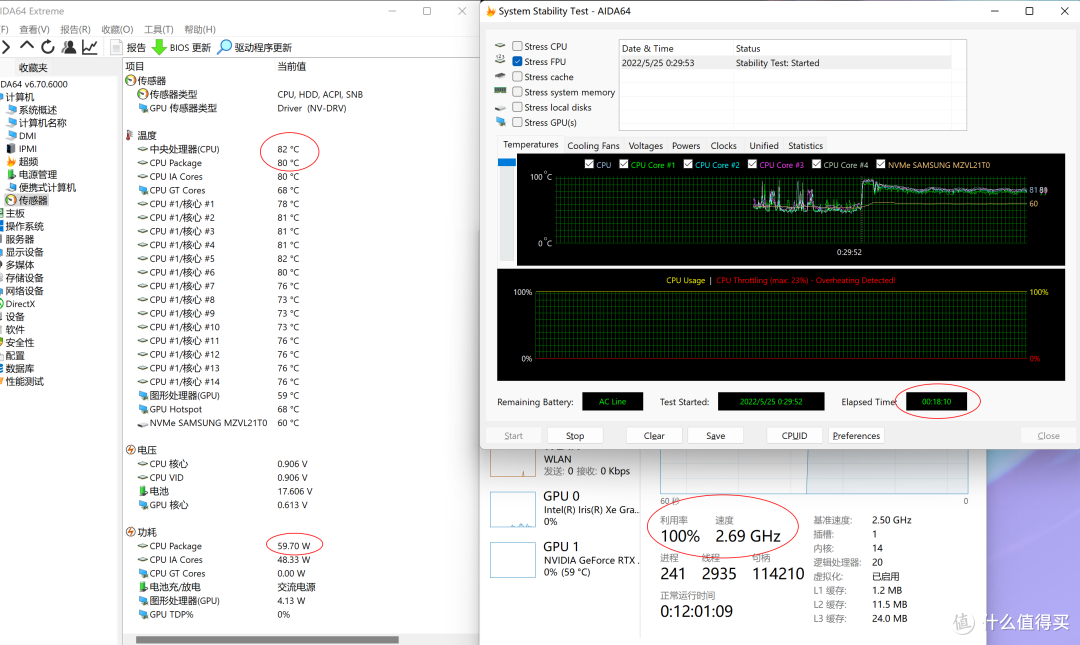Select the 传感器 sensor icon in sidebar
This screenshot has height=645, width=1080.
10,200
